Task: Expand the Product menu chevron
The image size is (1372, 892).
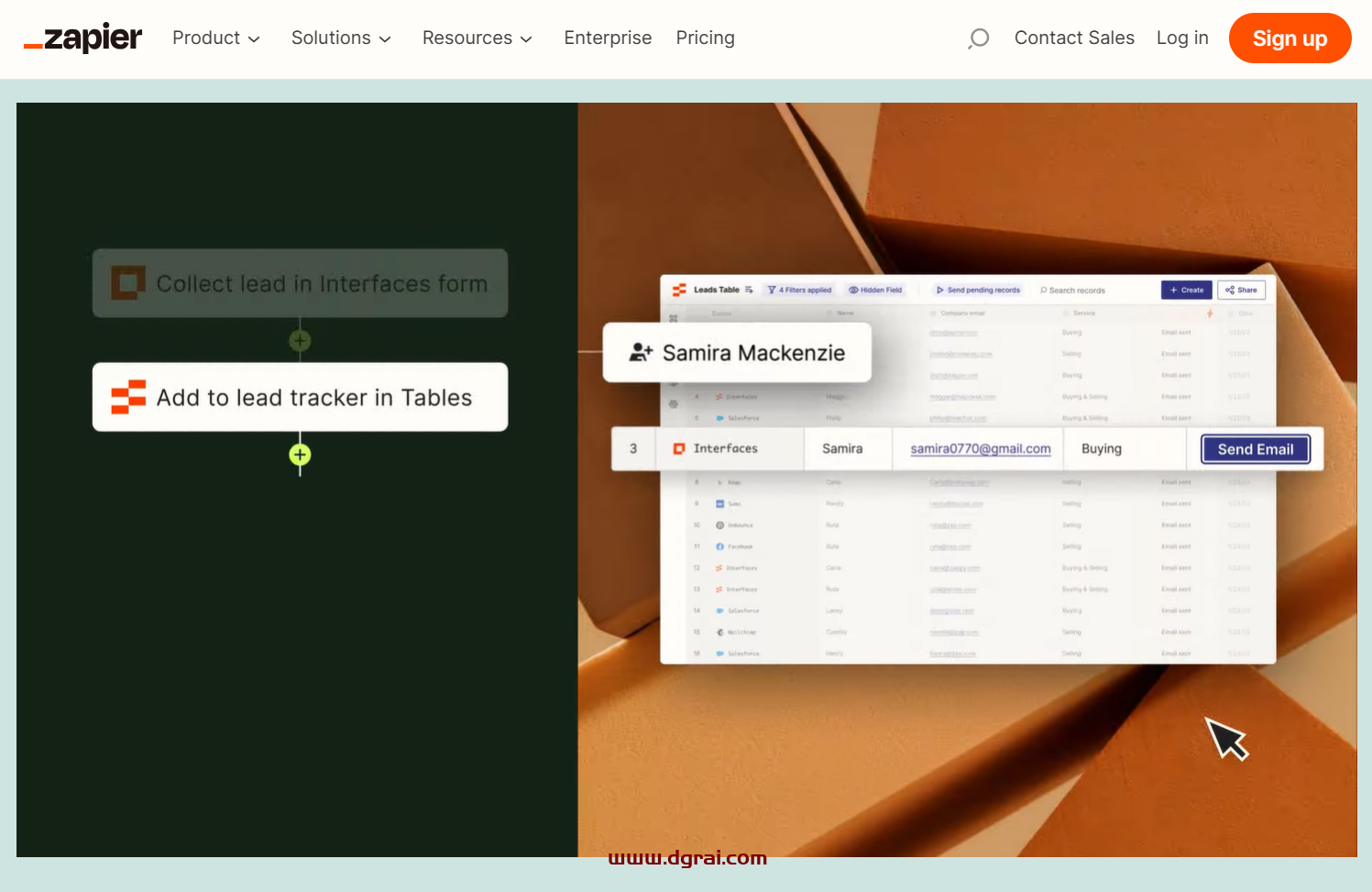Action: 254,39
